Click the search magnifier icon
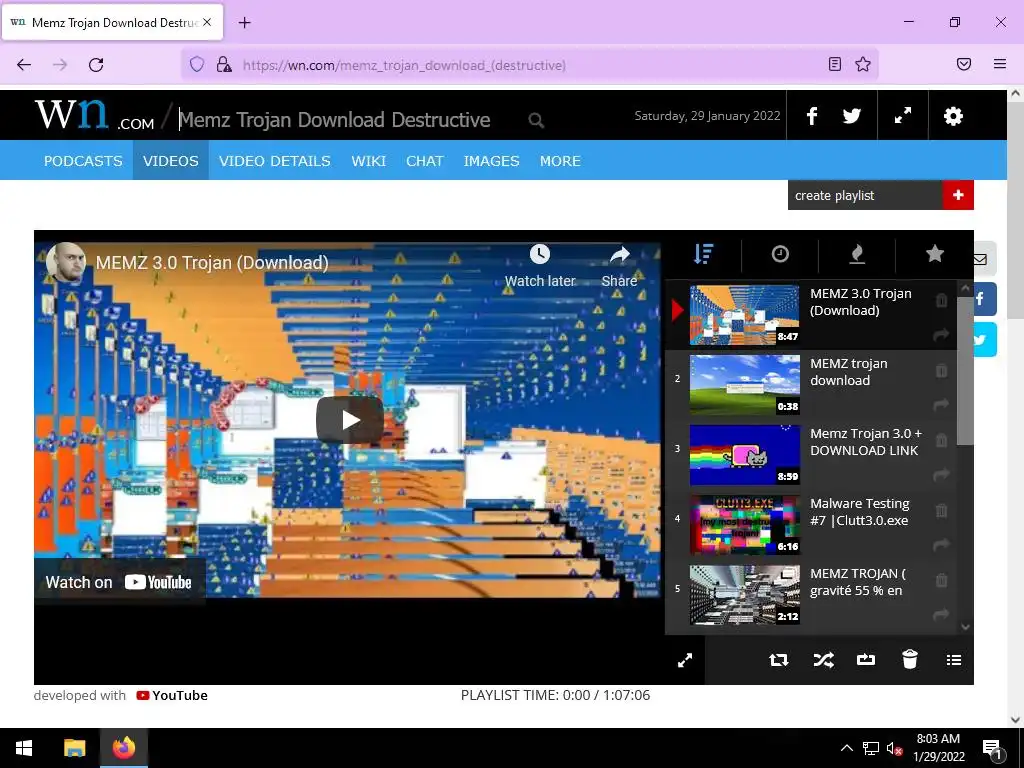 click(536, 120)
